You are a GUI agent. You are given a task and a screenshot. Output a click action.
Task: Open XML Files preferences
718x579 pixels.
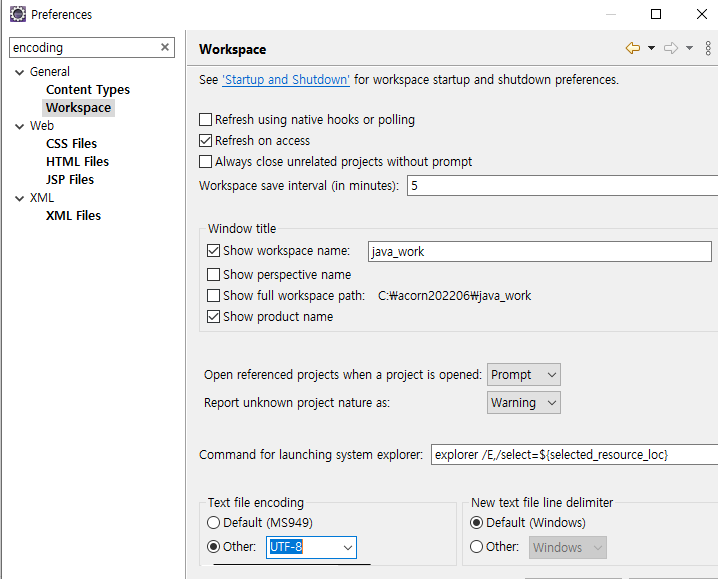click(x=73, y=215)
